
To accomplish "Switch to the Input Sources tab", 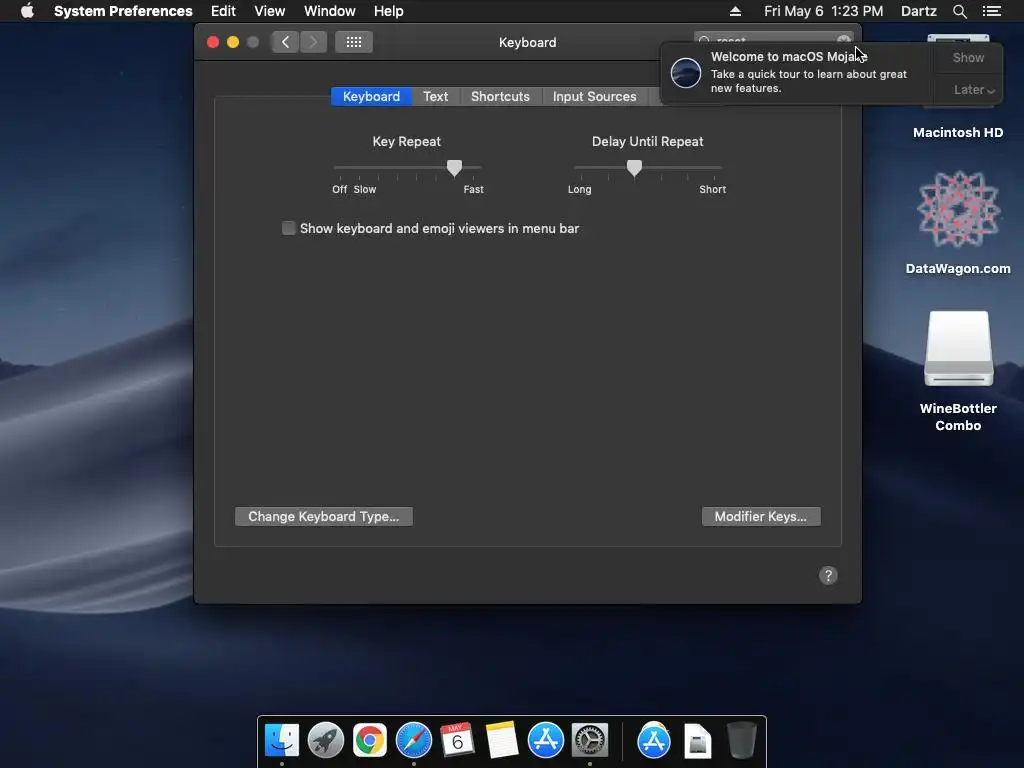I will [x=594, y=96].
